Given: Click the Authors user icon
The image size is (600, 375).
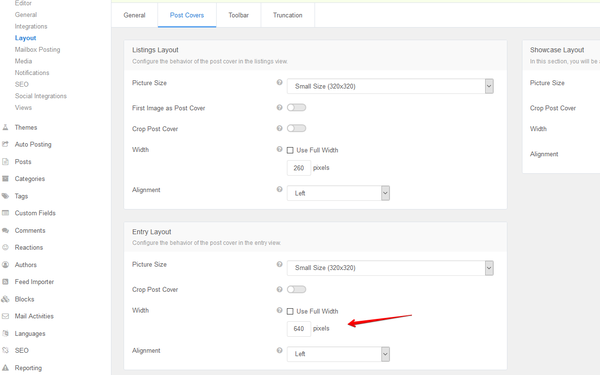Looking at the screenshot, I should pyautogui.click(x=5, y=264).
